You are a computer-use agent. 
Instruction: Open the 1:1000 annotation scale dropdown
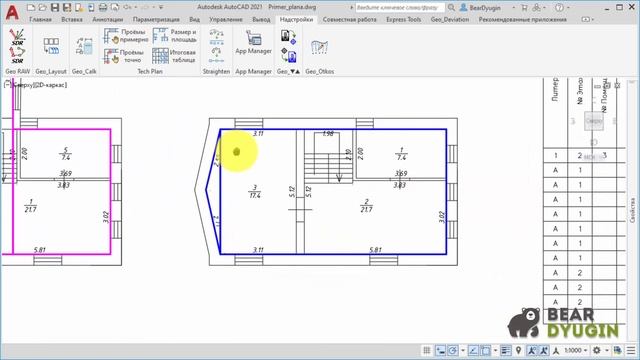(x=576, y=351)
